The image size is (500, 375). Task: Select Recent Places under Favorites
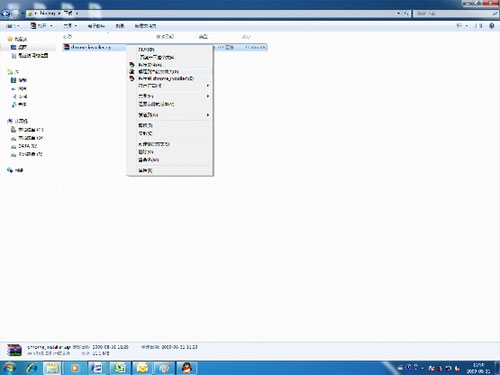coord(30,56)
